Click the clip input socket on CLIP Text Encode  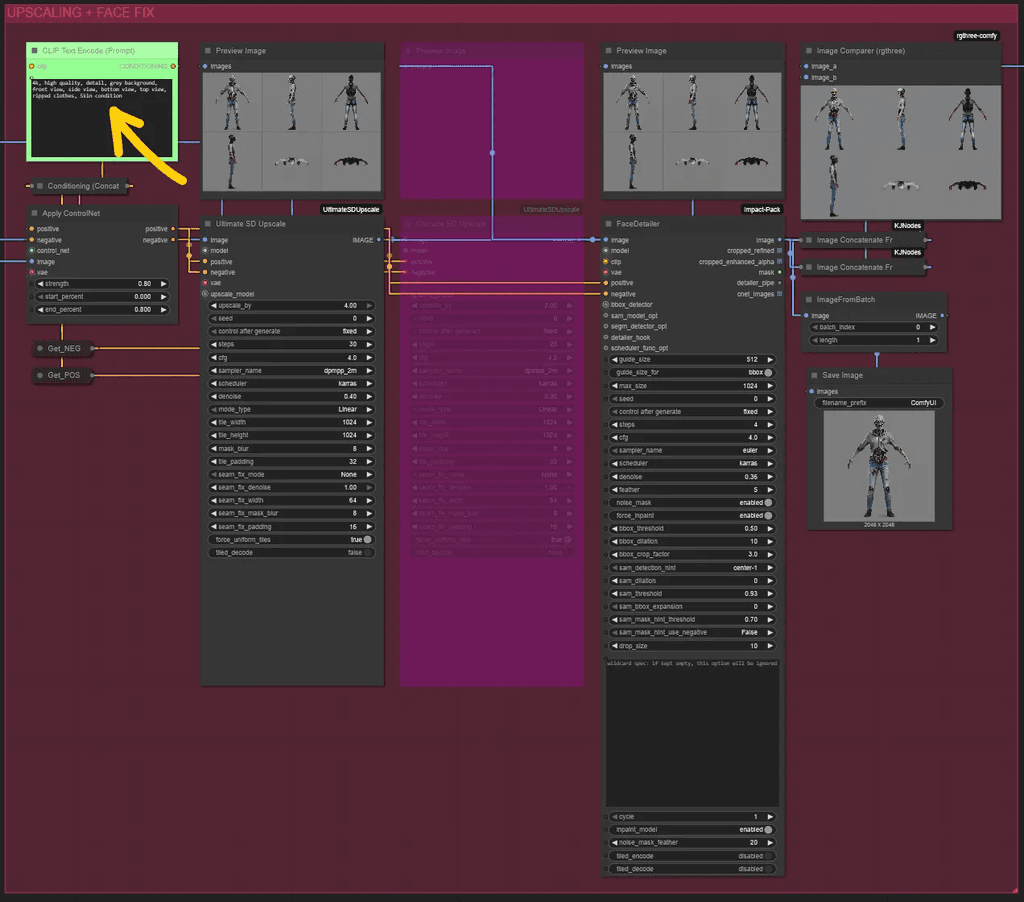point(33,66)
